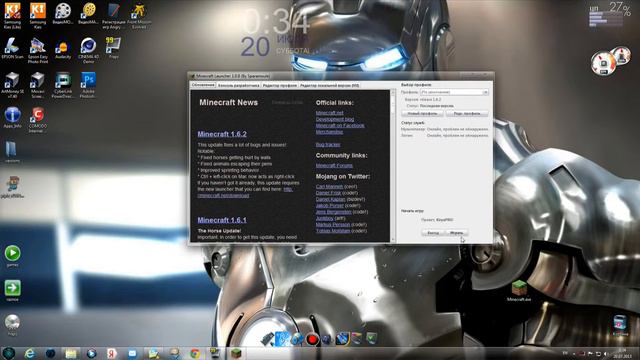Open the pixel character desktop icon
Screen dimensions: 640x360
[12, 187]
